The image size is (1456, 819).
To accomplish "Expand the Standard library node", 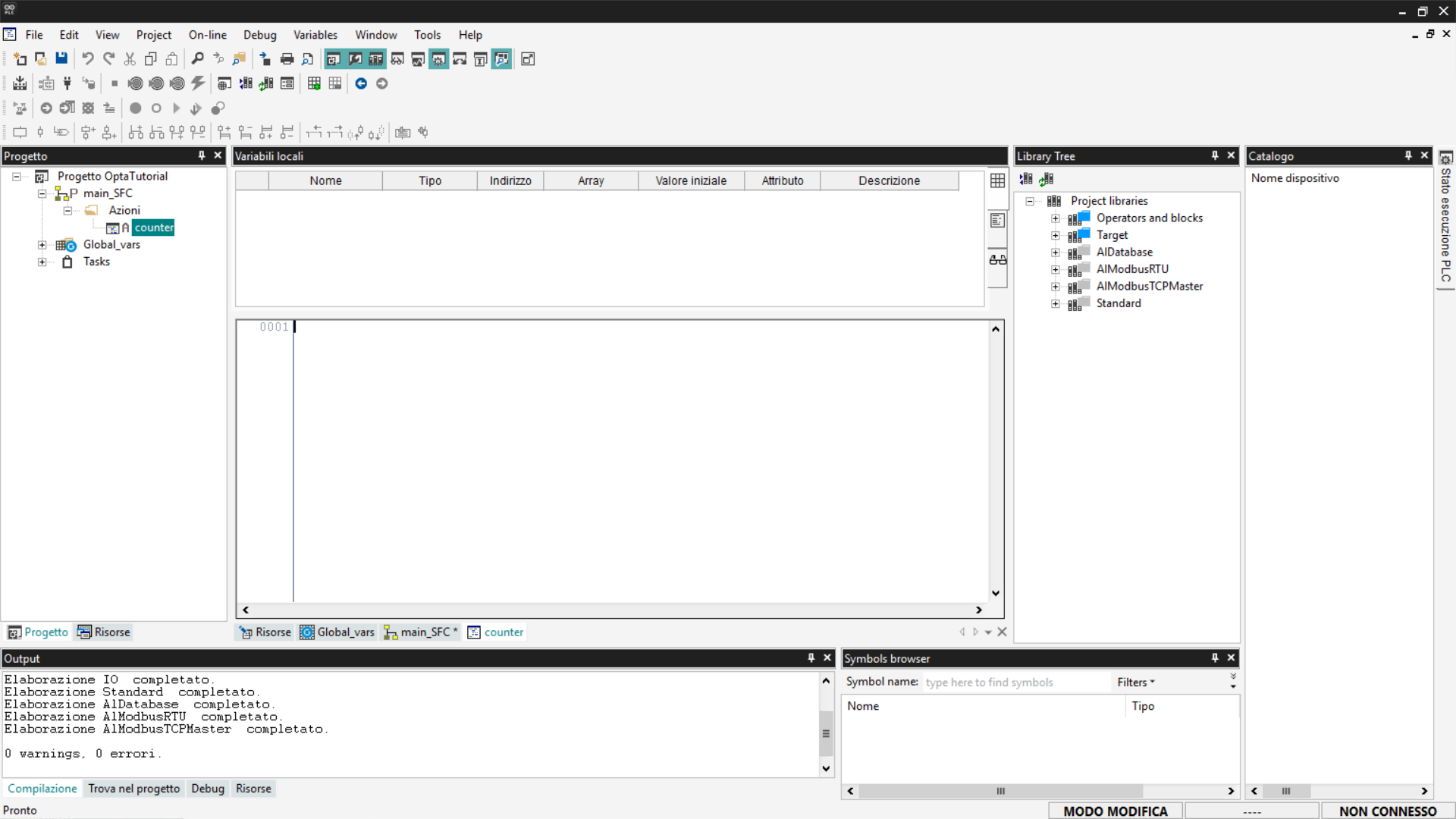I will pyautogui.click(x=1055, y=303).
